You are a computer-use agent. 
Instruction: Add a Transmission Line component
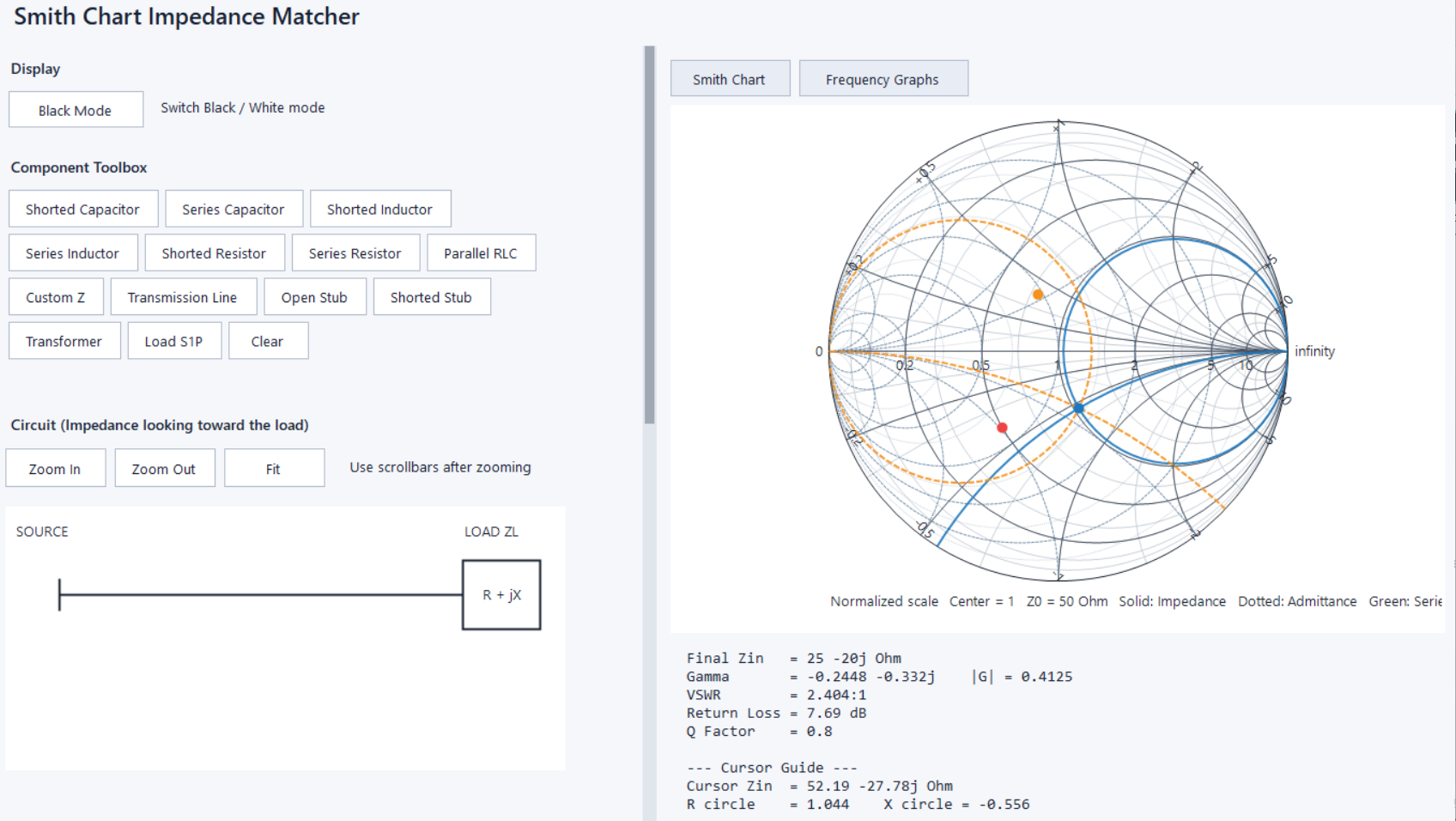[x=183, y=297]
